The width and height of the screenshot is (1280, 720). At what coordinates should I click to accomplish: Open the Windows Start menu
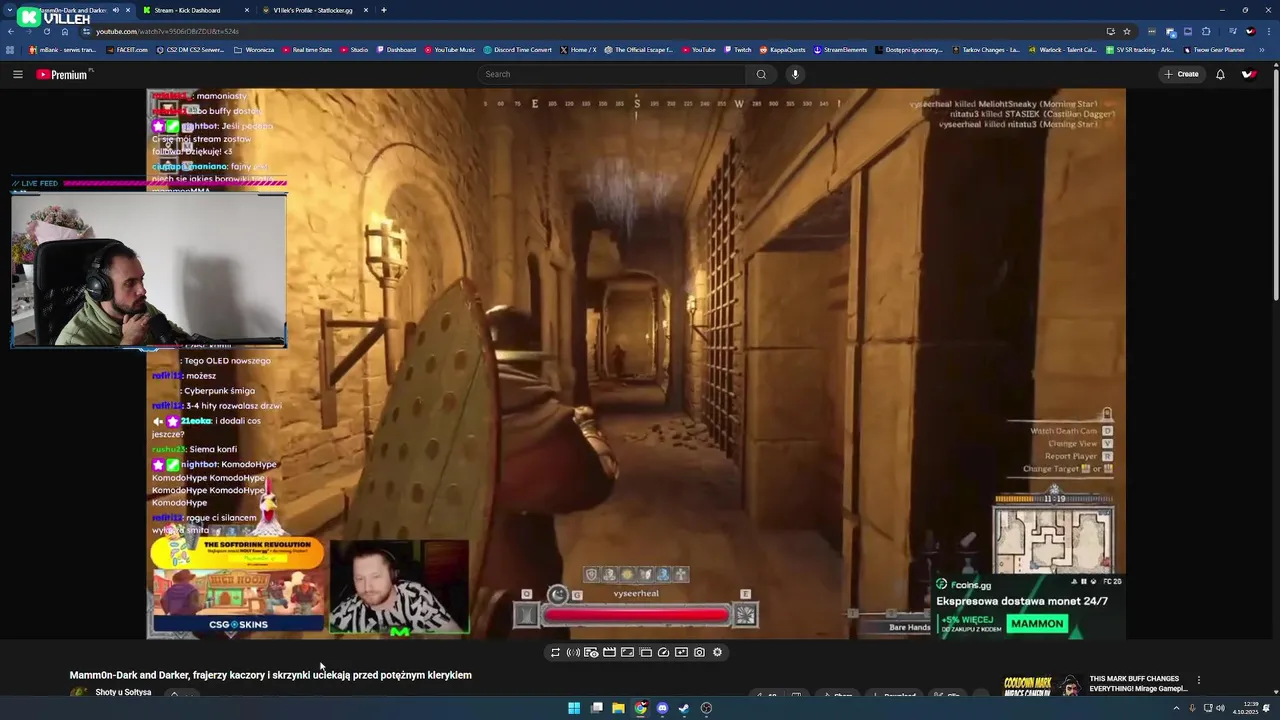coord(574,708)
